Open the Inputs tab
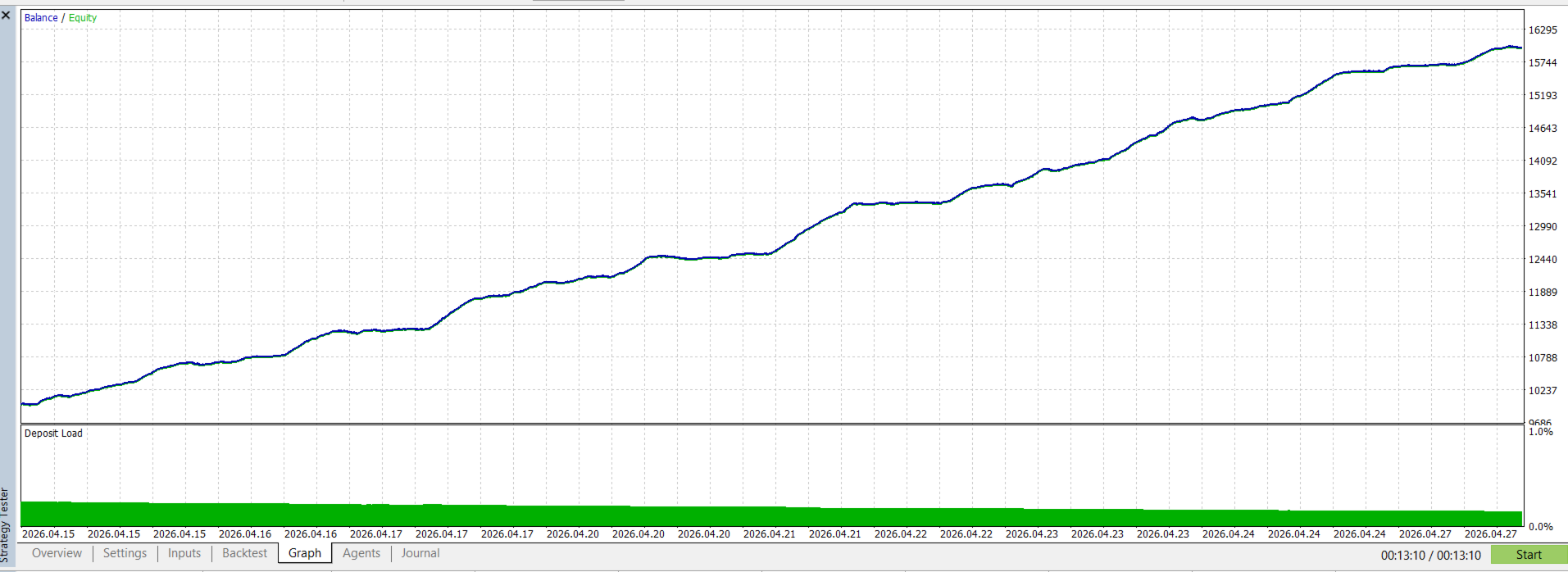The height and width of the screenshot is (572, 1568). [184, 553]
